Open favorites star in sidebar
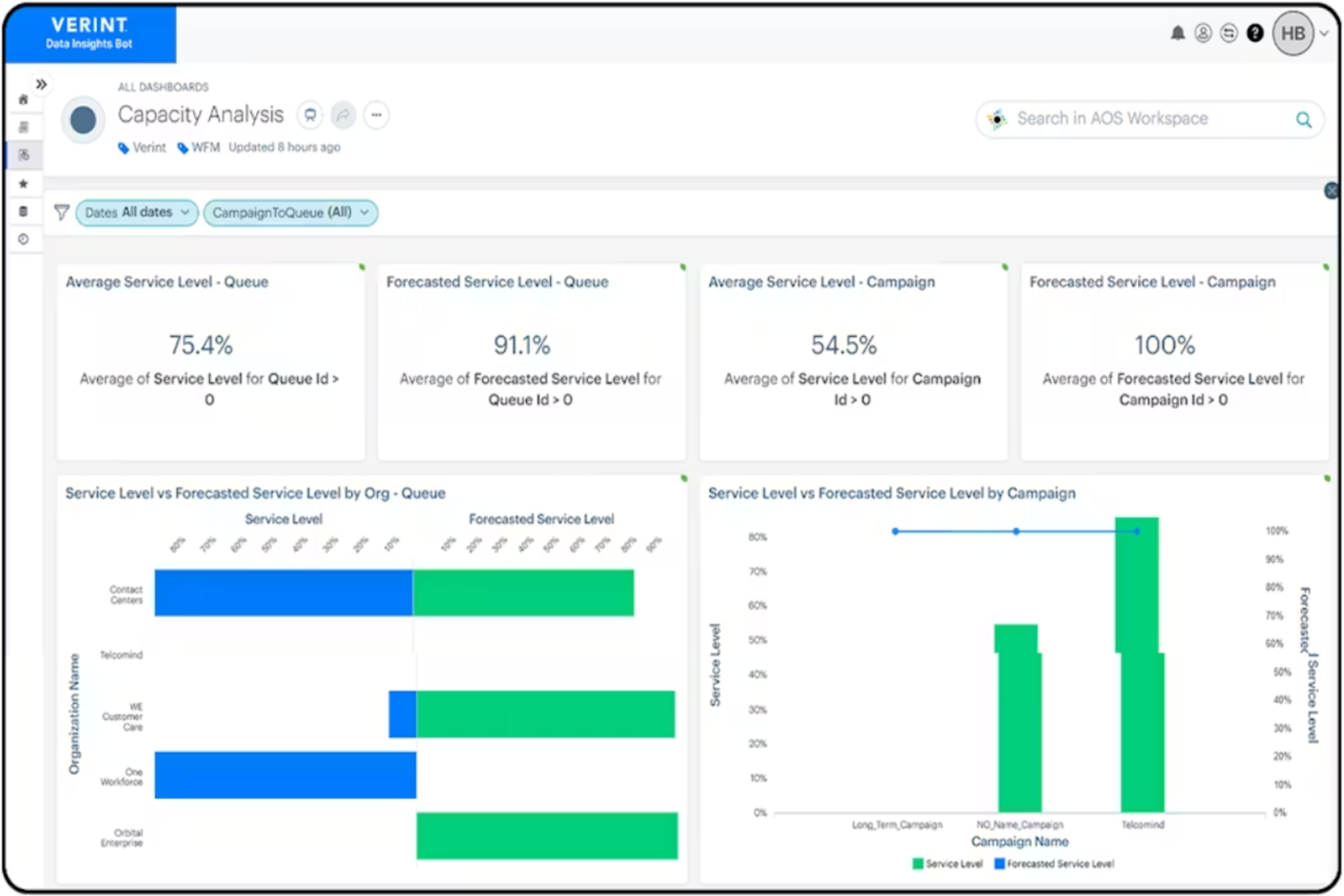This screenshot has height=896, width=1344. click(x=24, y=183)
